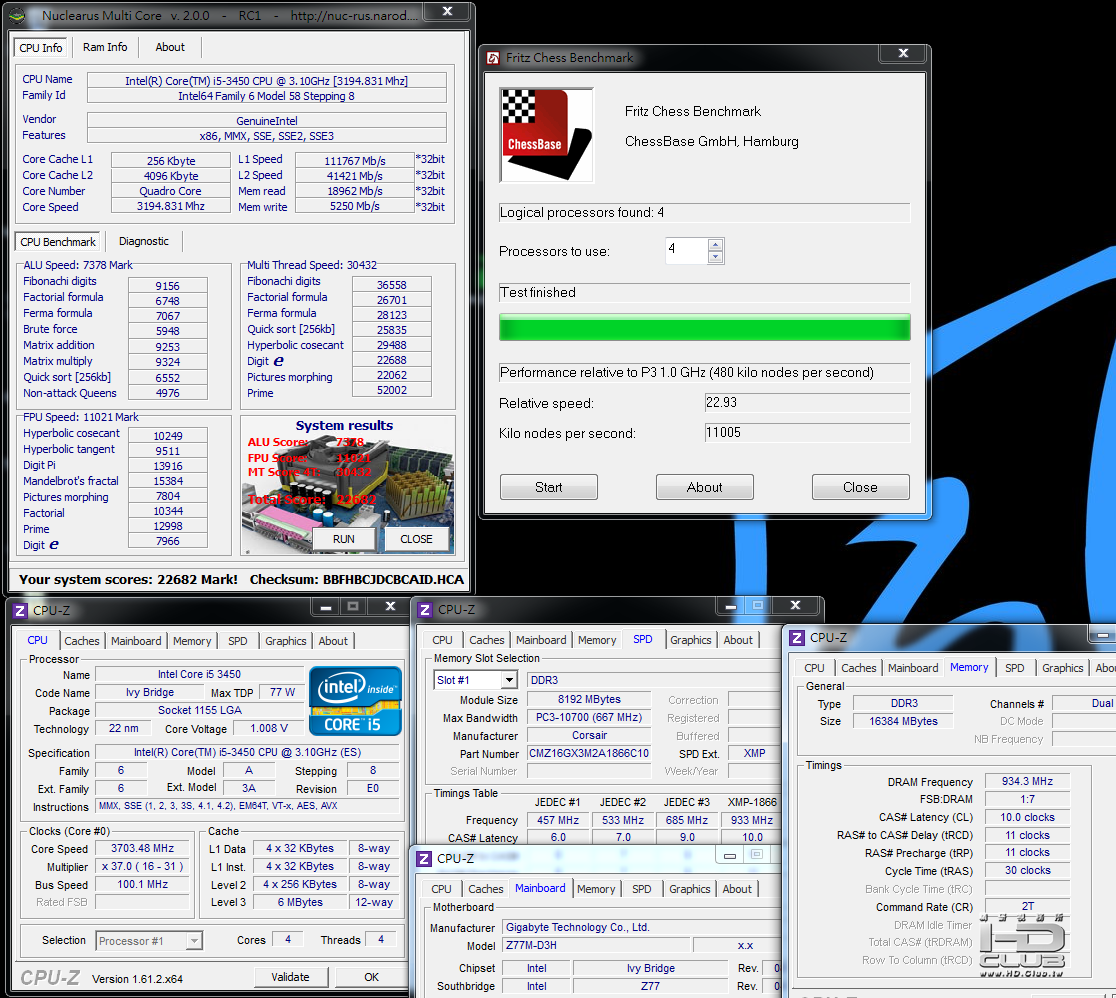The image size is (1116, 998).
Task: Open CPU tab in CPU-Z Memory window
Action: (814, 668)
